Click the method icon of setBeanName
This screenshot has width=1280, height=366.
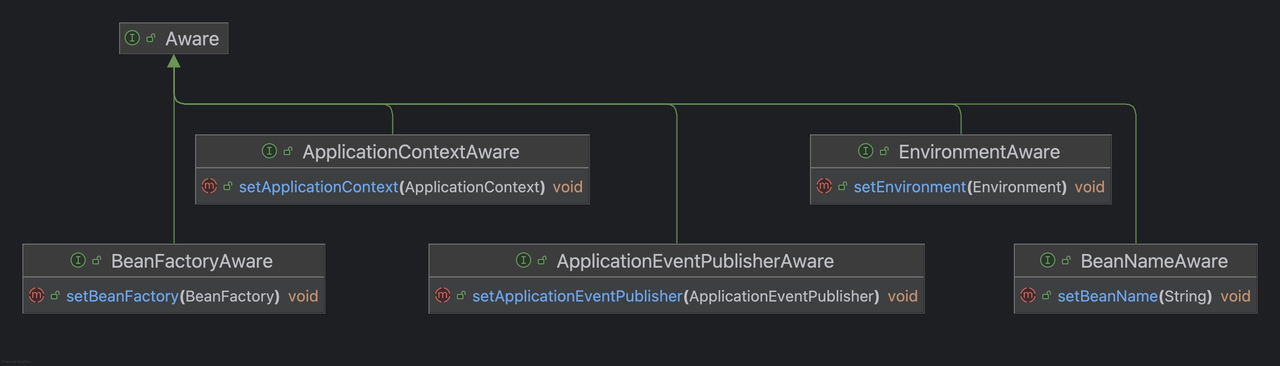click(1028, 295)
